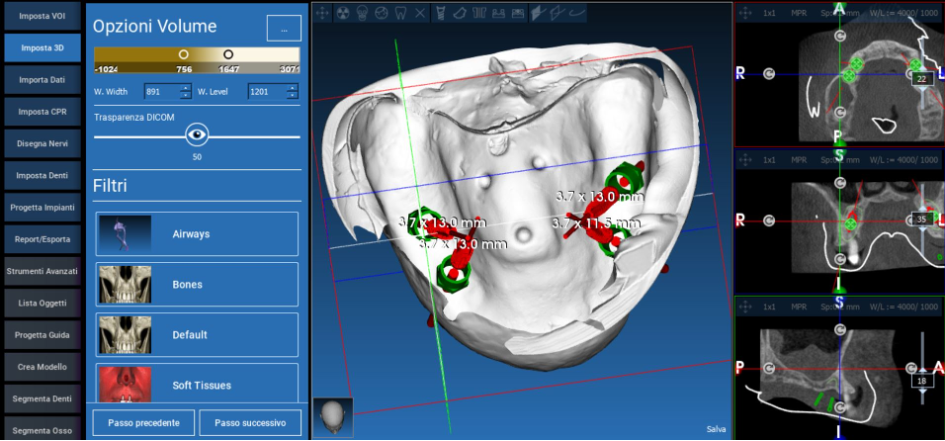This screenshot has width=945, height=441.
Task: Open the MPR mode option in coronal view
Action: point(799,160)
